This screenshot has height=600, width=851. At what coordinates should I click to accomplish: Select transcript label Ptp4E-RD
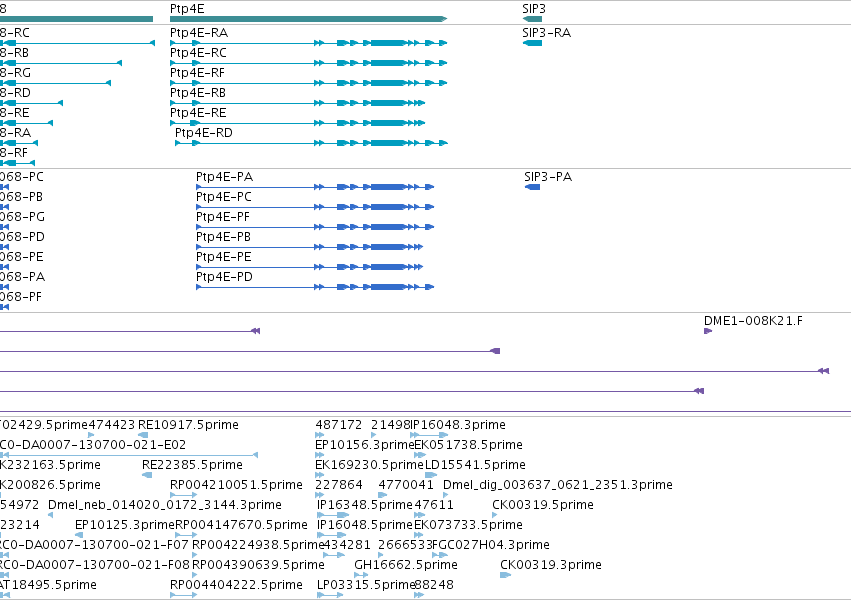pos(204,133)
